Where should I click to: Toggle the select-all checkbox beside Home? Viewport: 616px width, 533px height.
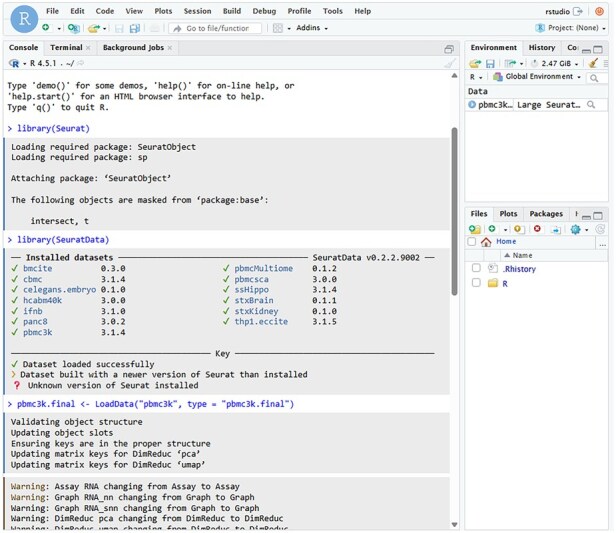tap(472, 241)
